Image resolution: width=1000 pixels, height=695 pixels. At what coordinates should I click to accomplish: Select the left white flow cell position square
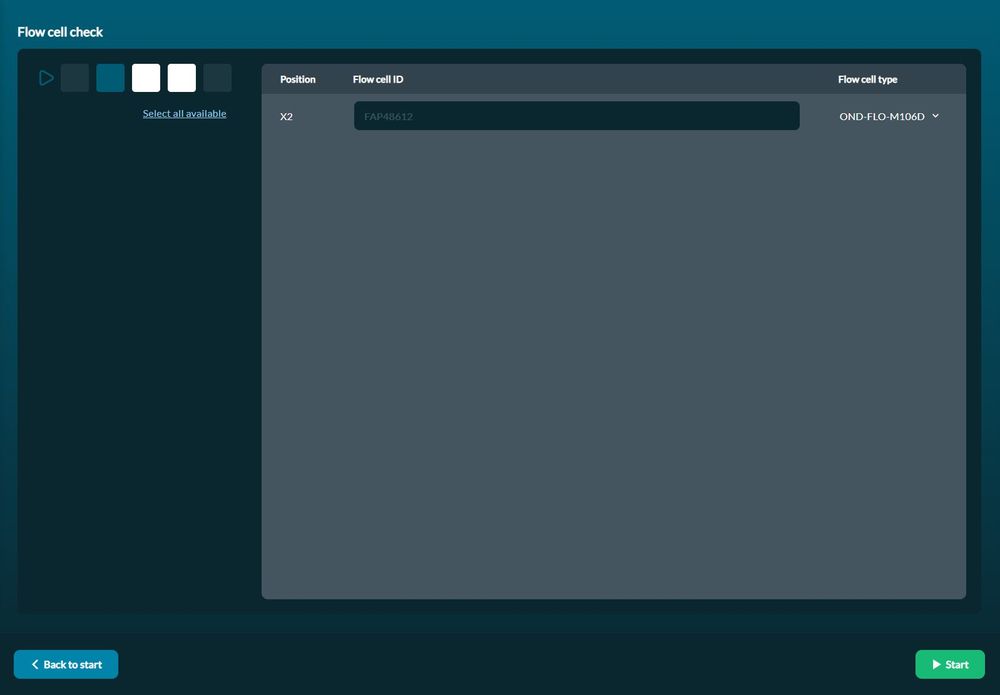coord(146,78)
